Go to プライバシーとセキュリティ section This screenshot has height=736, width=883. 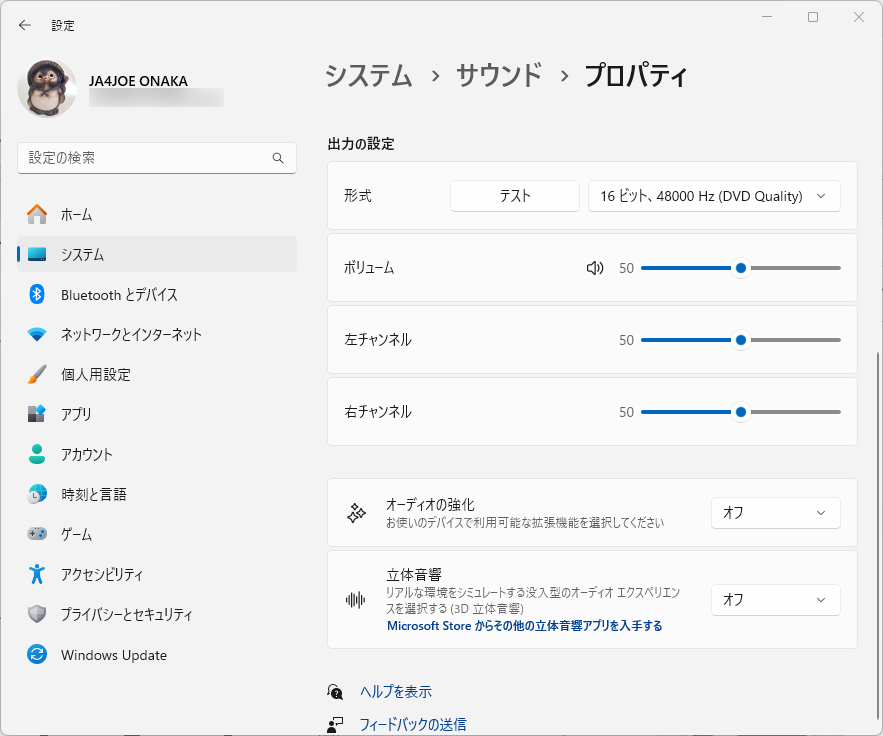126,614
